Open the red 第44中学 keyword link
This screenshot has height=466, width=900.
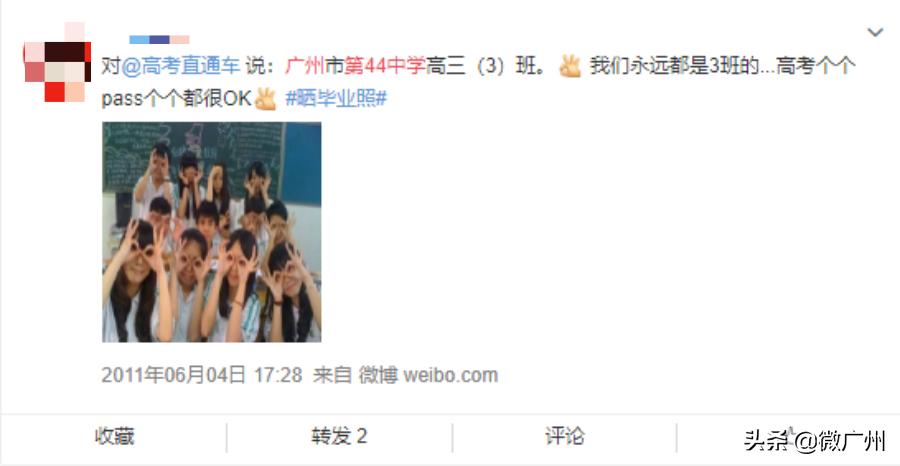(385, 66)
